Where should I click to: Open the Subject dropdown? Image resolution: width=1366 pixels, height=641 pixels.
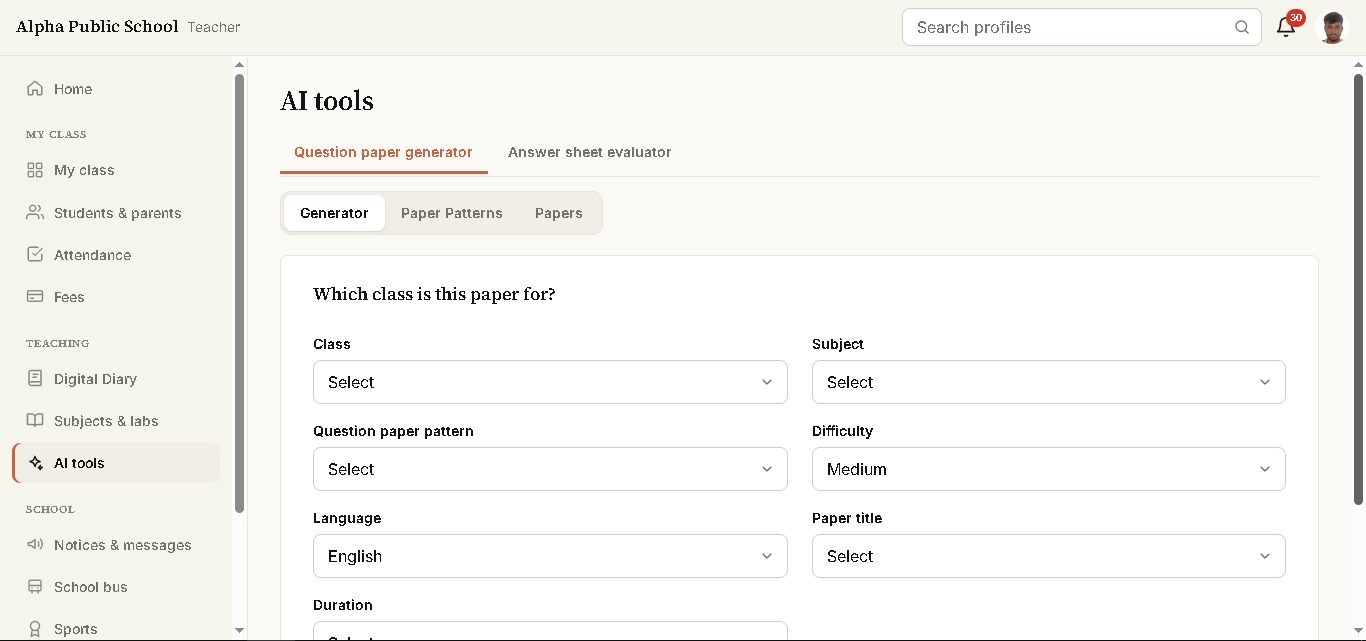[1048, 382]
